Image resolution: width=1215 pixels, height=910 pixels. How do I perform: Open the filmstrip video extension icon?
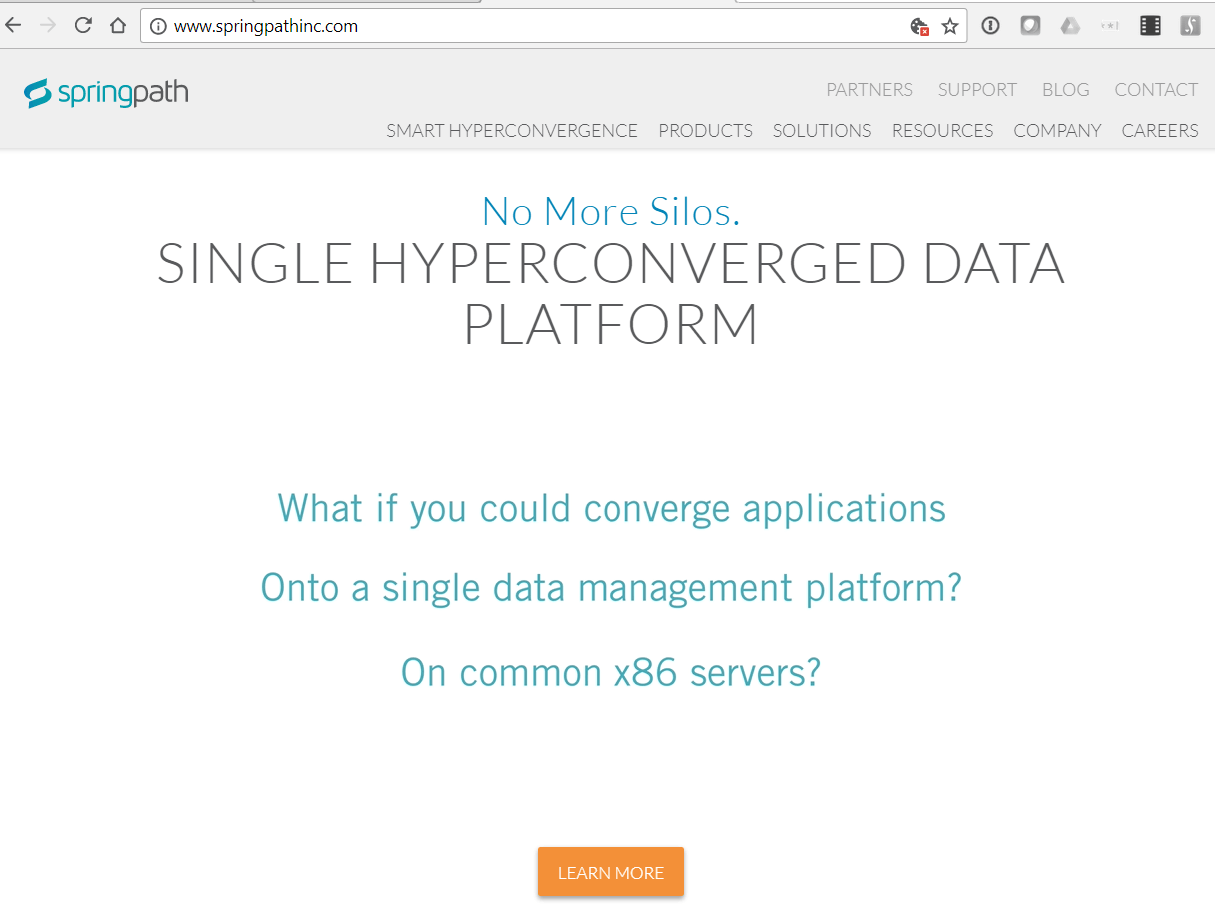(x=1148, y=25)
